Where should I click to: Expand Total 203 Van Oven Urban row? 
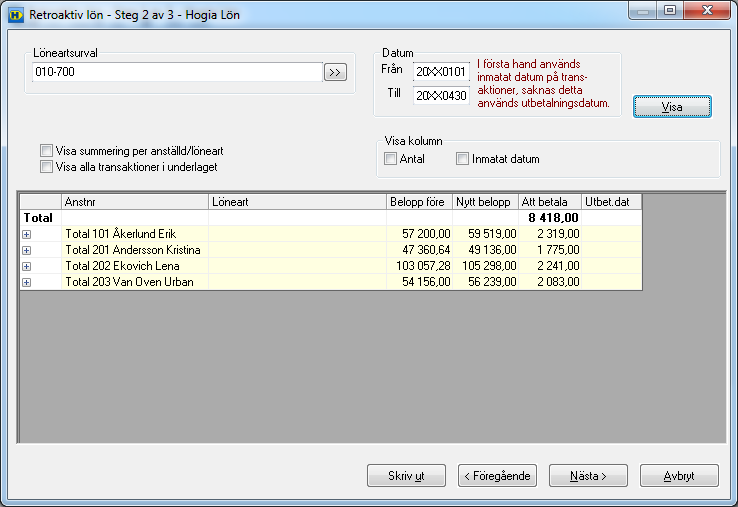click(26, 282)
